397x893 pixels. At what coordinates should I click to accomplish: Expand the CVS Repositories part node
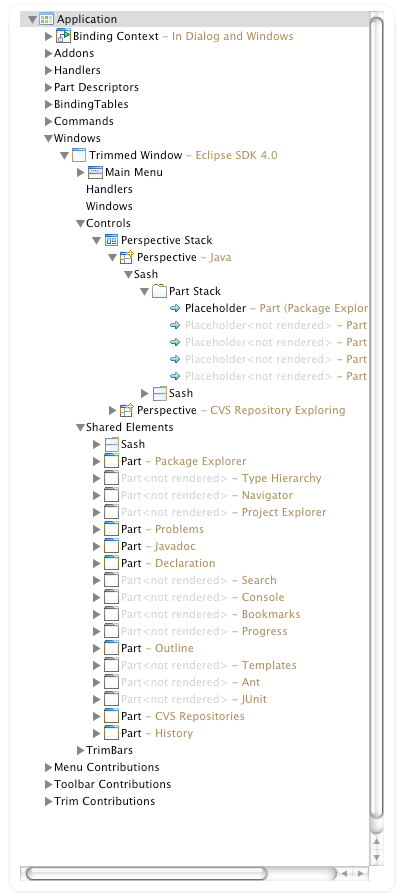96,716
